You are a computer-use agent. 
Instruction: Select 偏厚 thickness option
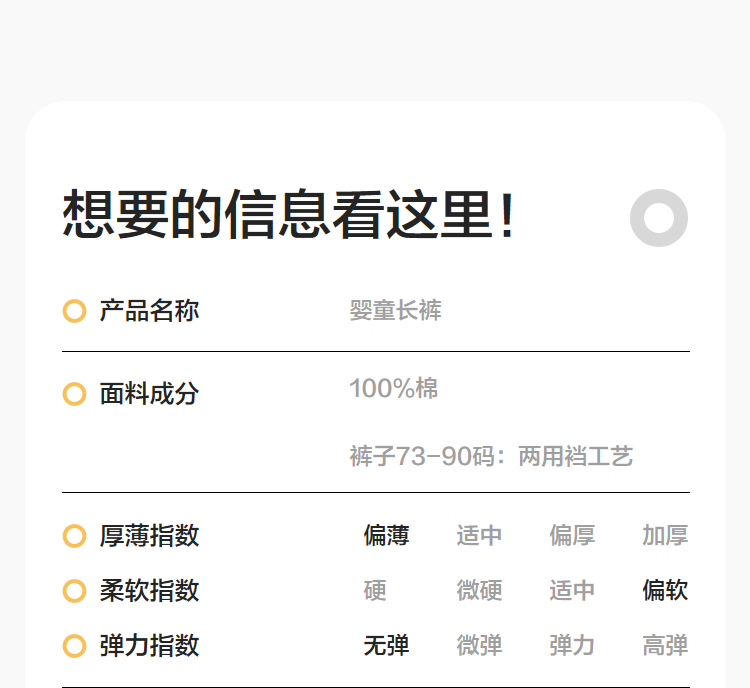(x=572, y=536)
